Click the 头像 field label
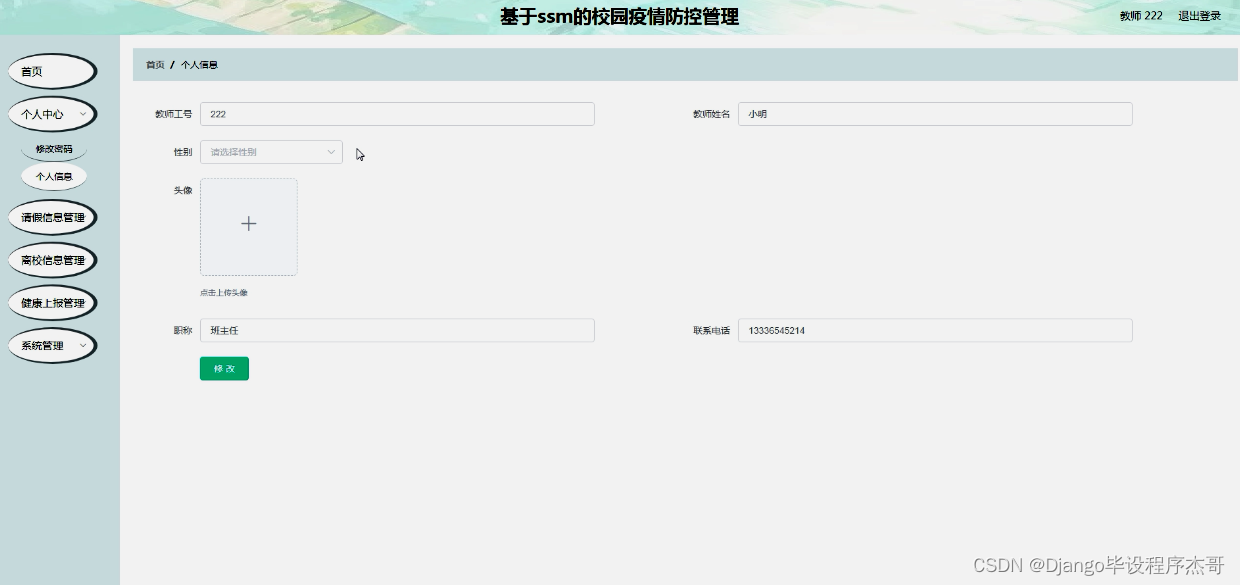Viewport: 1240px width, 585px height. pyautogui.click(x=183, y=190)
